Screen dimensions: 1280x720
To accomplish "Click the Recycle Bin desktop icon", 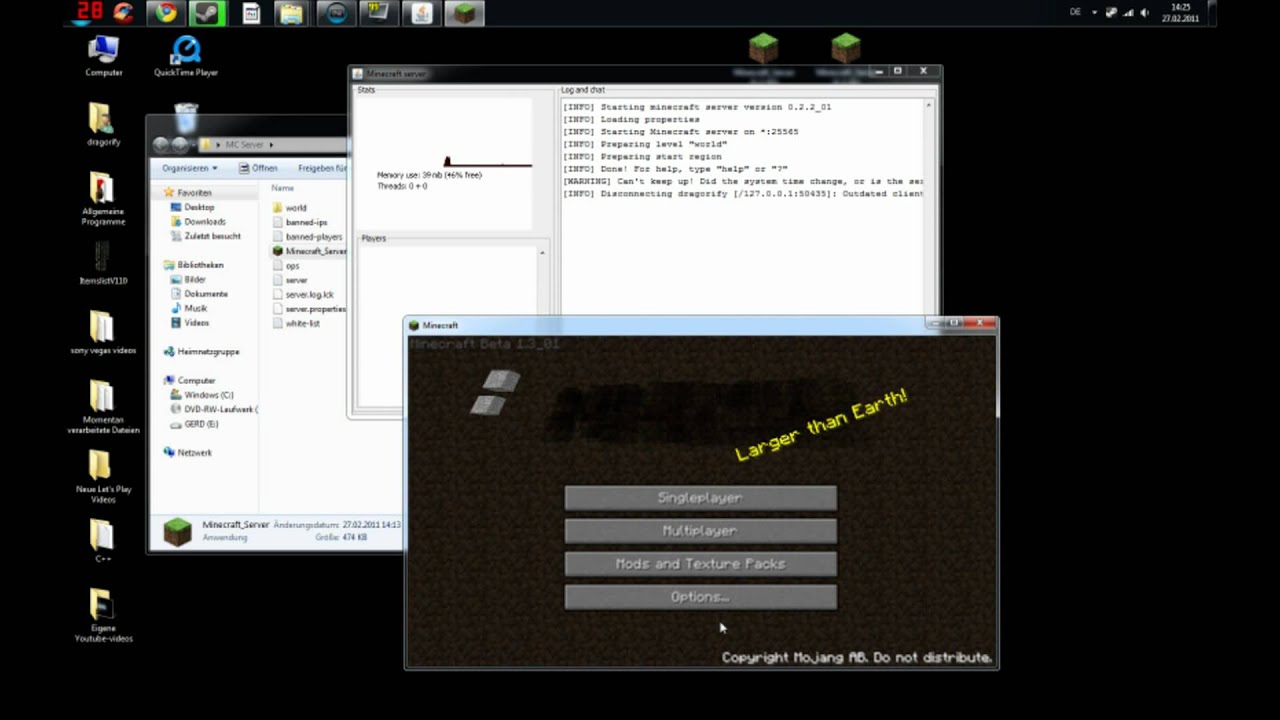I will (186, 117).
